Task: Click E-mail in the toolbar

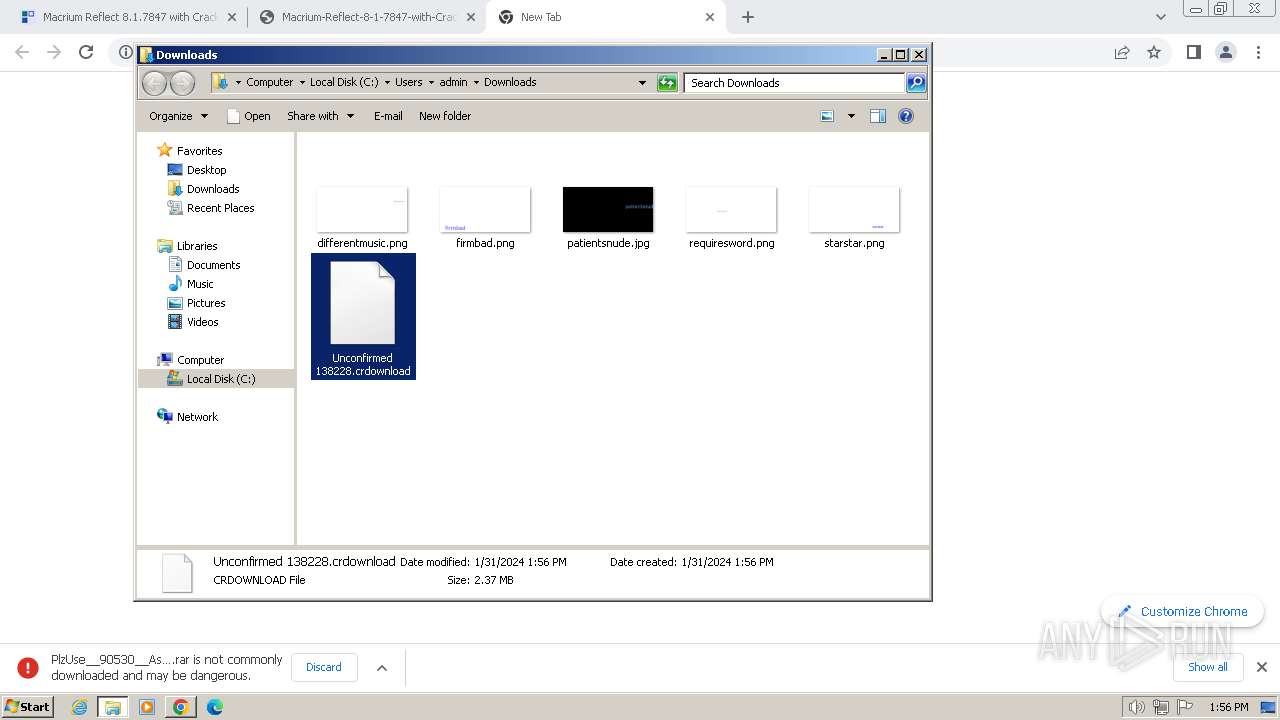Action: (388, 116)
